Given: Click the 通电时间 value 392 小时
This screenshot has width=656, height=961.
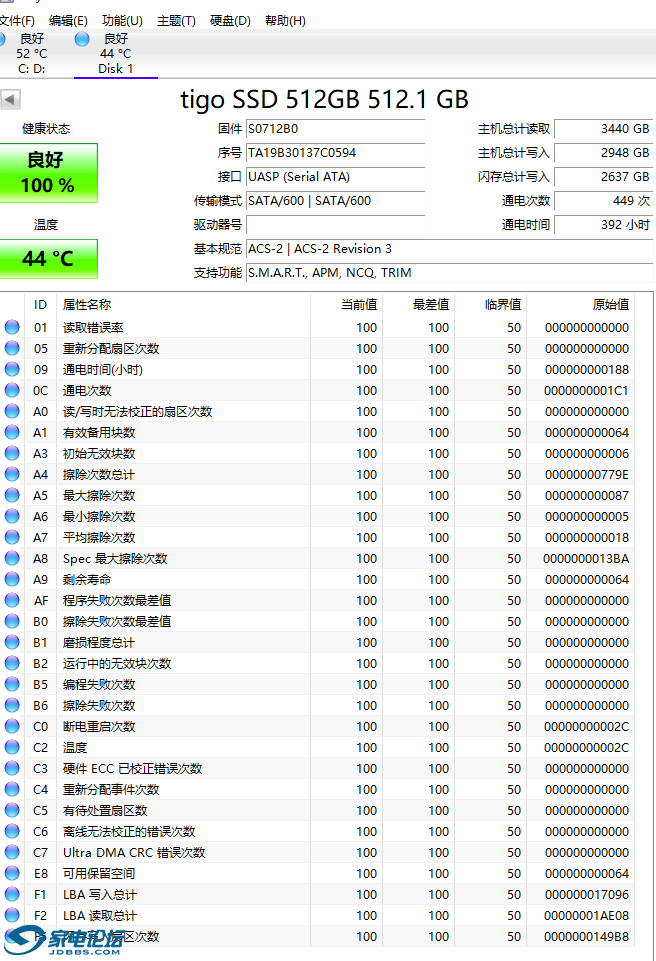Looking at the screenshot, I should click(603, 224).
